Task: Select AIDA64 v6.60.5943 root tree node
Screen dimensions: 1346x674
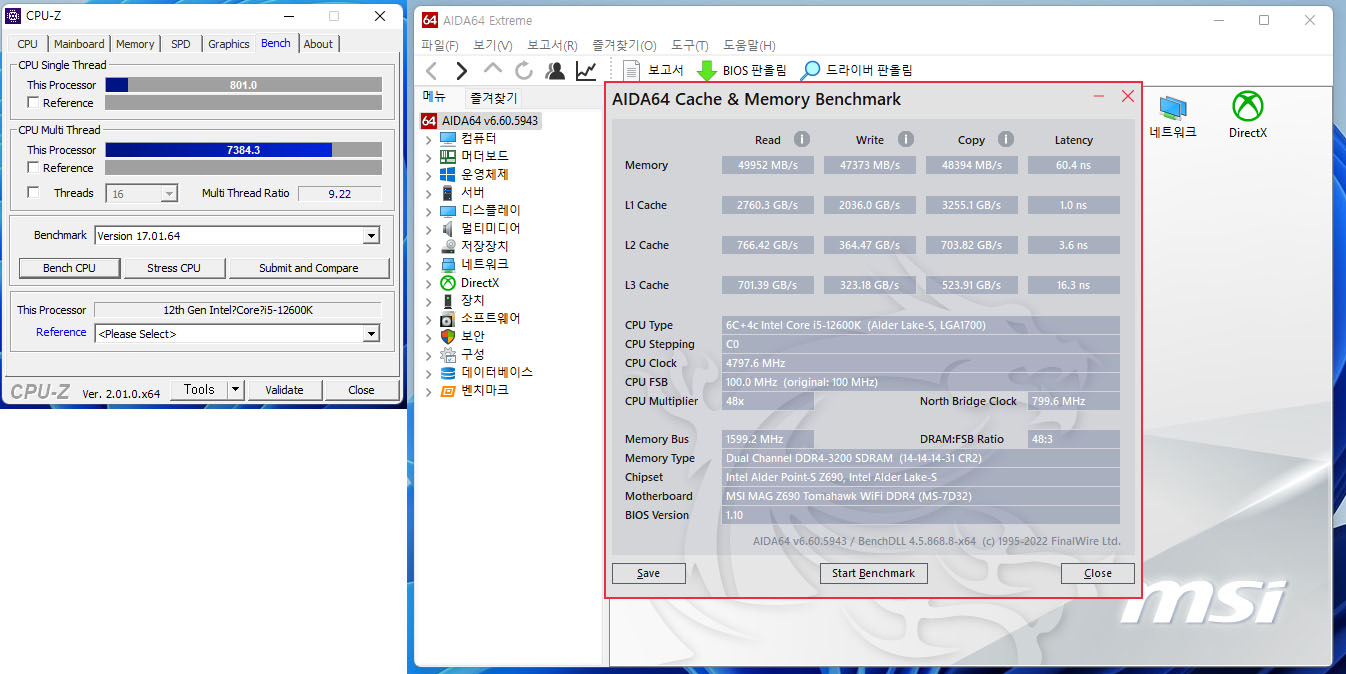Action: point(481,120)
